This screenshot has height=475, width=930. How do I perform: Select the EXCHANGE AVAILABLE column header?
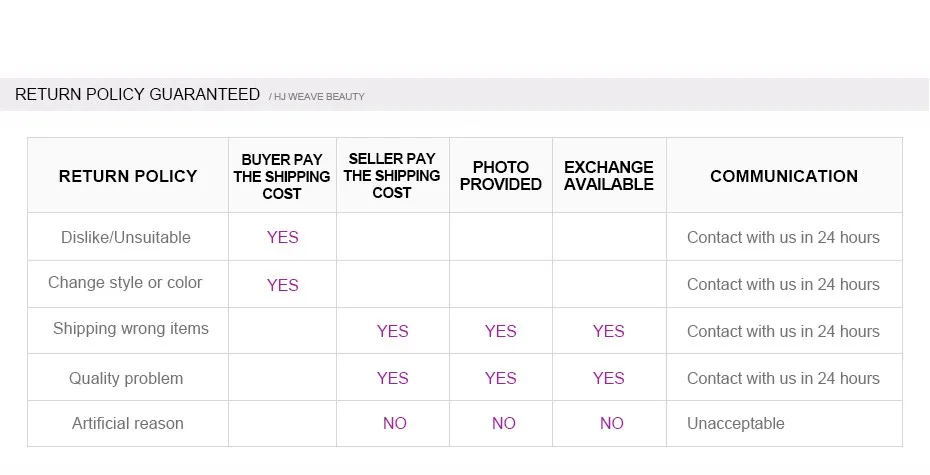608,176
